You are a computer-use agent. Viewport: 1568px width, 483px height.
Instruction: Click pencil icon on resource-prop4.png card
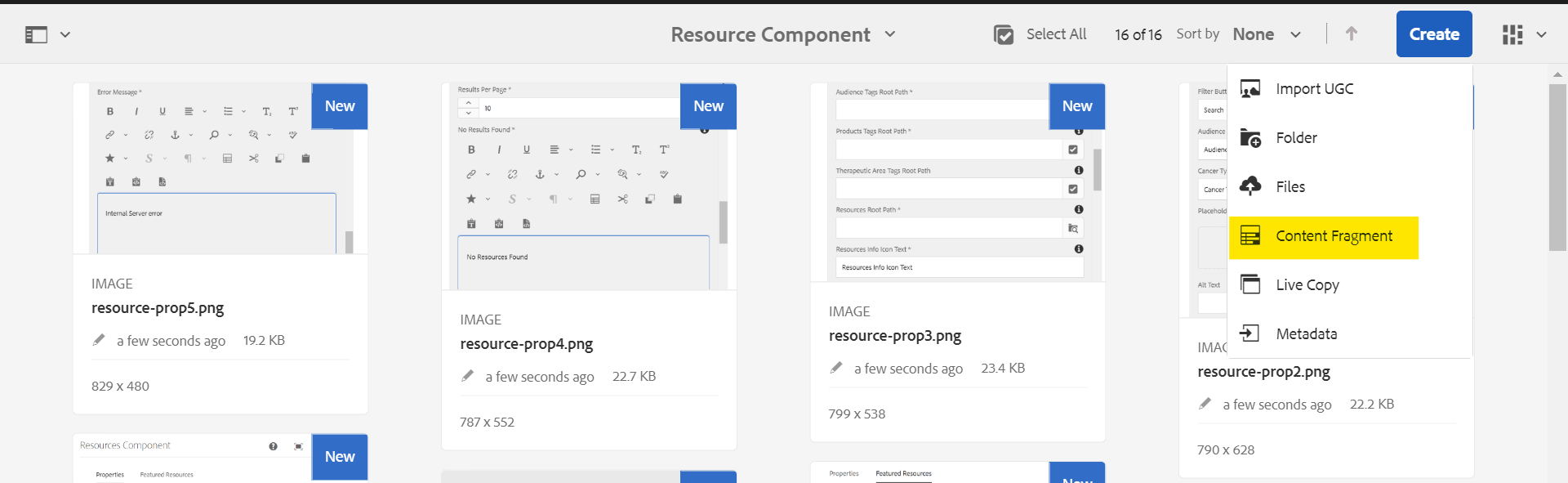pos(467,376)
